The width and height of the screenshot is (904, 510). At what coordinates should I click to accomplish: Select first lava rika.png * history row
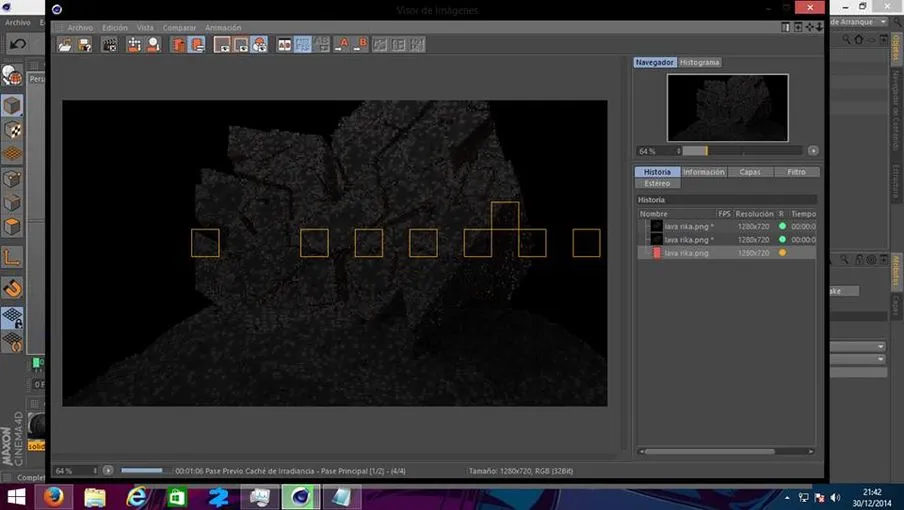[726, 226]
